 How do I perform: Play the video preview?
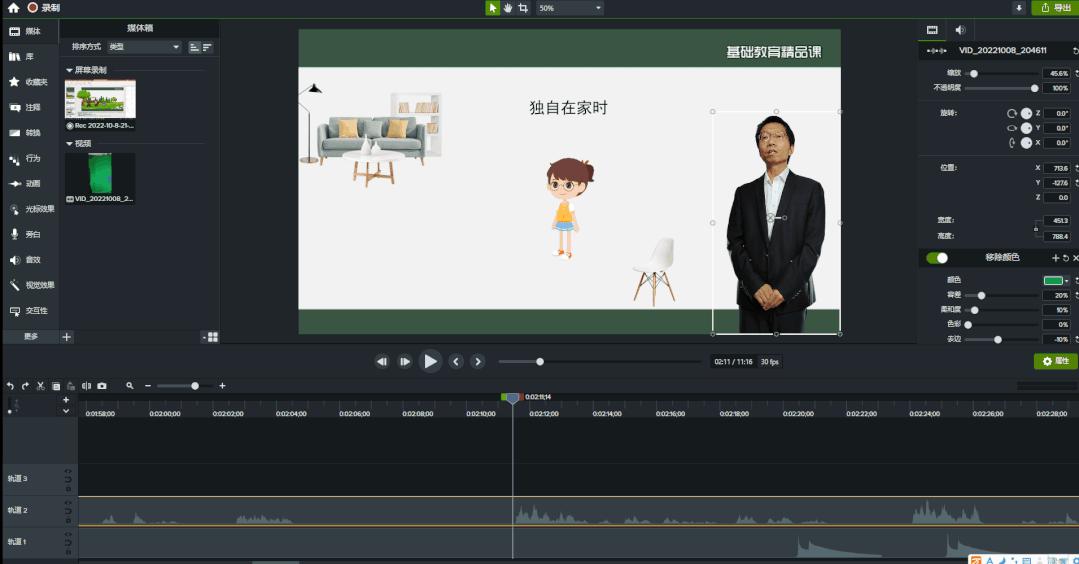click(x=430, y=362)
